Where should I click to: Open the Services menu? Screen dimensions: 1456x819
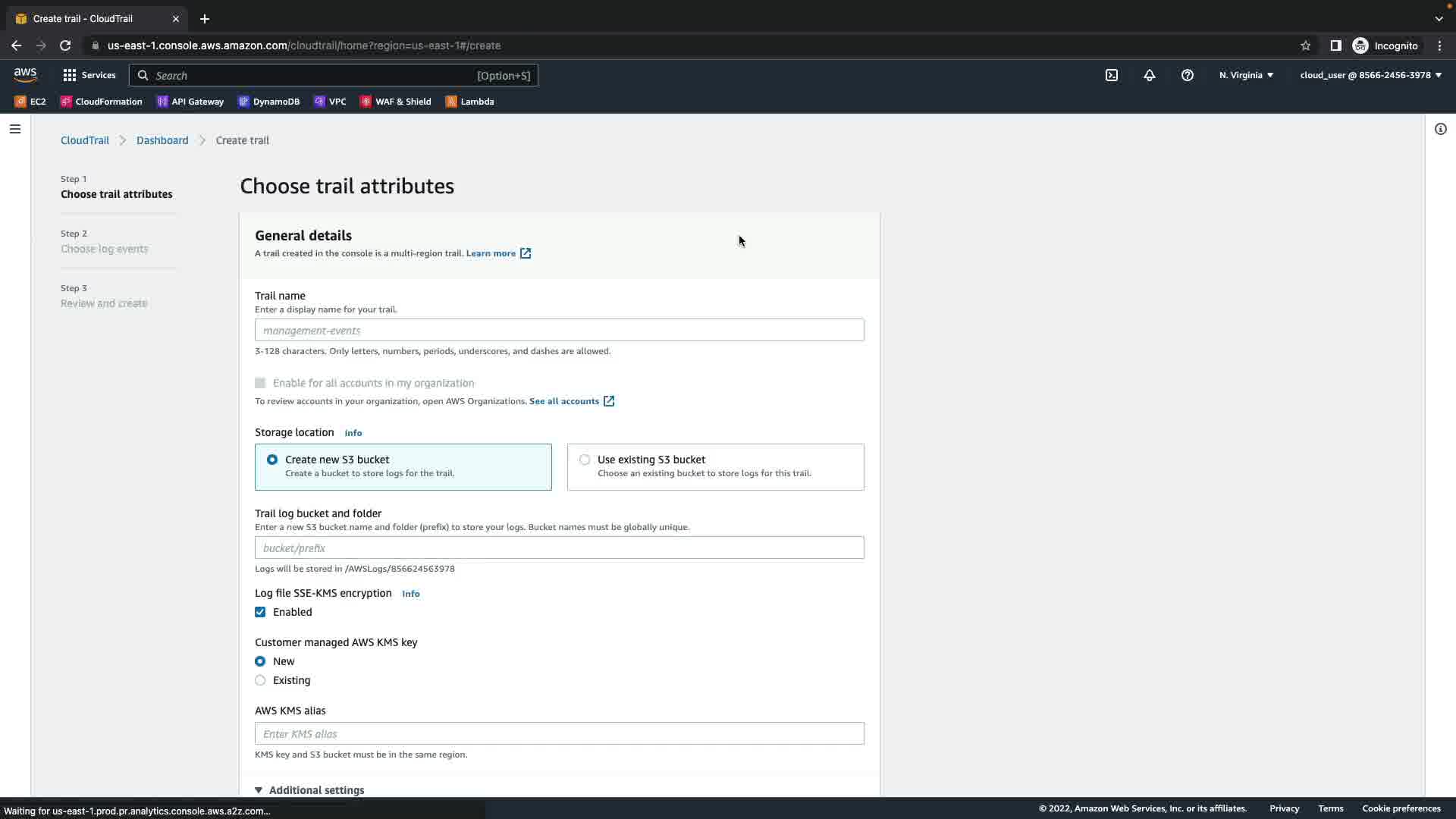(x=89, y=75)
